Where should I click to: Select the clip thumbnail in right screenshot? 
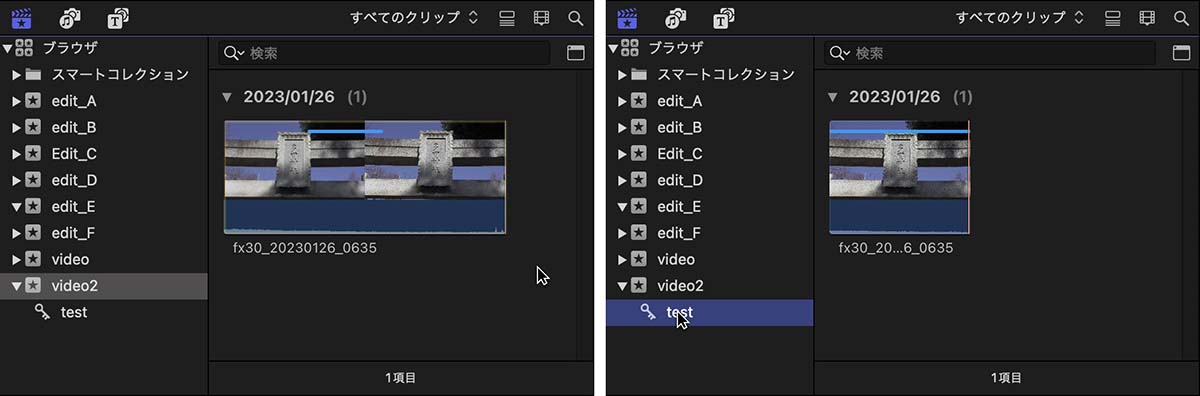900,177
